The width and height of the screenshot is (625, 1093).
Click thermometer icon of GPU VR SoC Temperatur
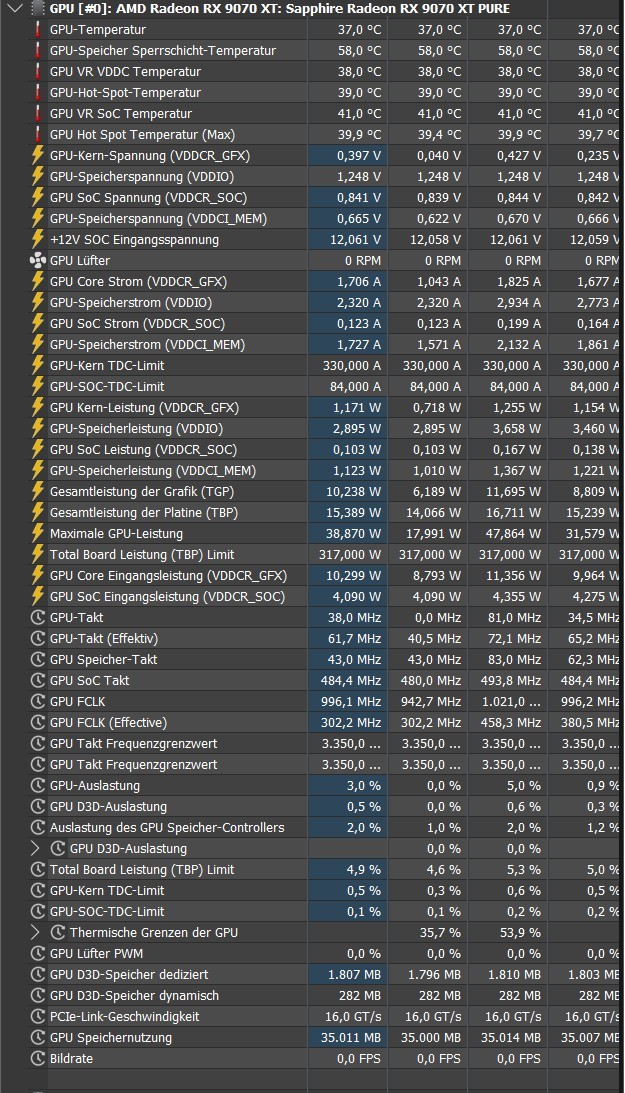tap(38, 113)
